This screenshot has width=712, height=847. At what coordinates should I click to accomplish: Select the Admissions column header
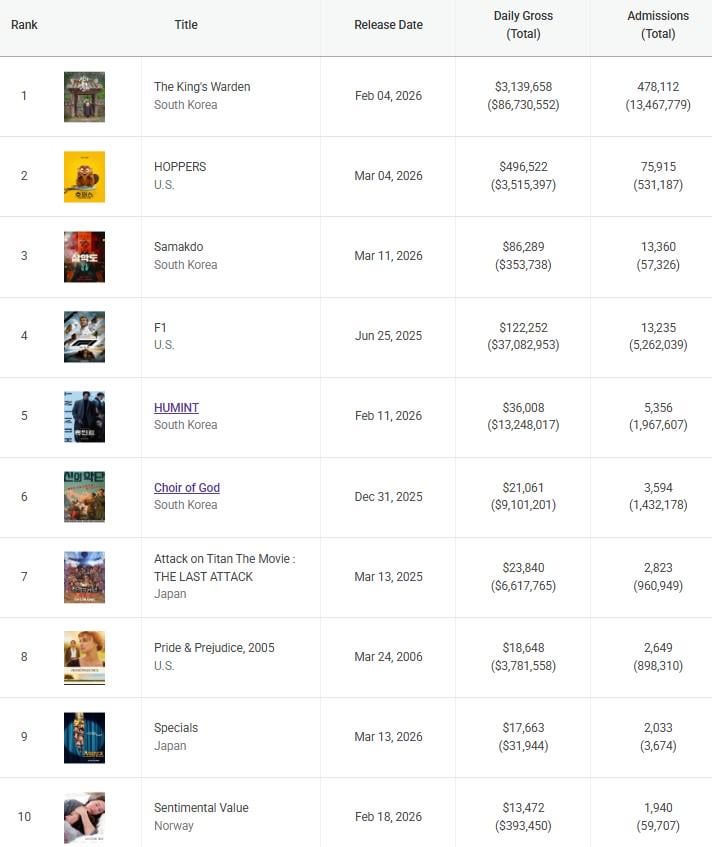click(x=658, y=25)
